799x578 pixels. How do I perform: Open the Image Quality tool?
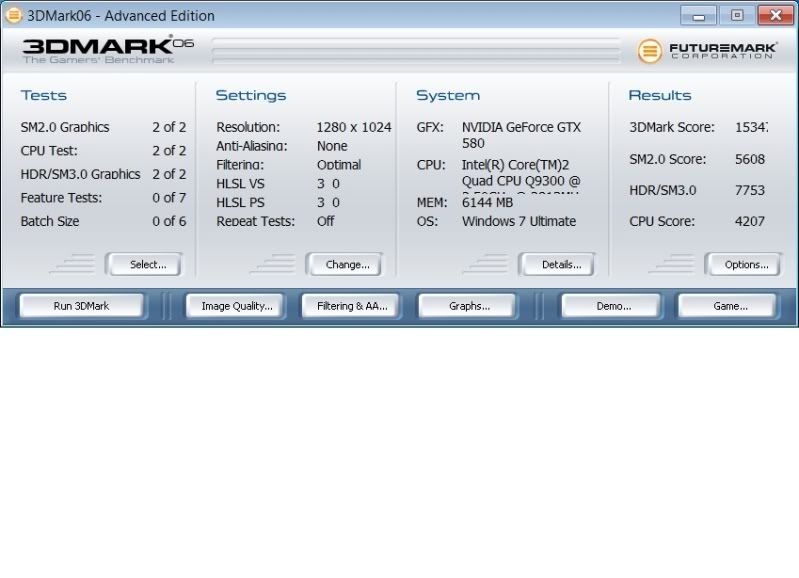[x=237, y=306]
